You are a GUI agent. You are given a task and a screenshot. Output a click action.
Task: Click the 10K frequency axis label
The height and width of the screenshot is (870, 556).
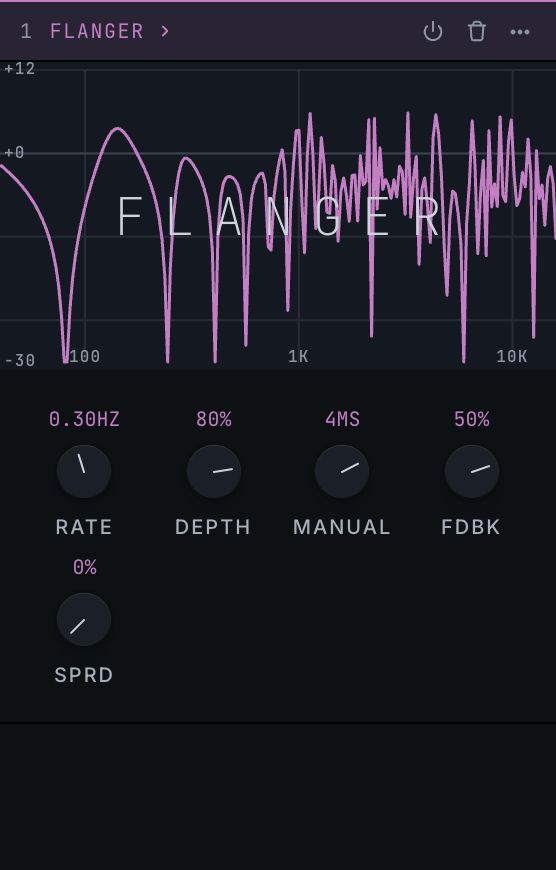click(x=512, y=357)
